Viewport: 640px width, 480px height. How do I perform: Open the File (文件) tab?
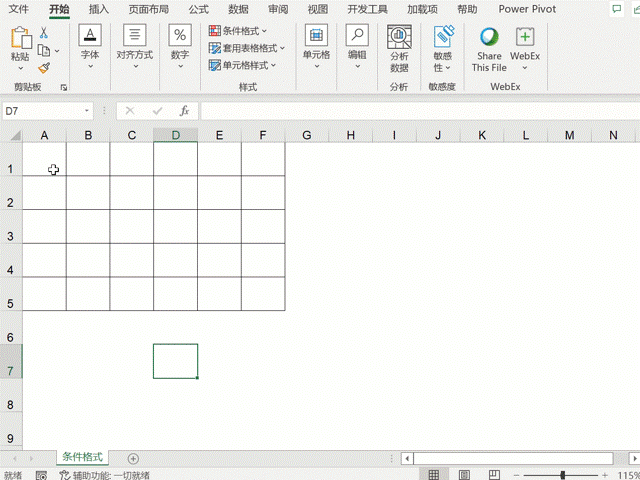19,9
